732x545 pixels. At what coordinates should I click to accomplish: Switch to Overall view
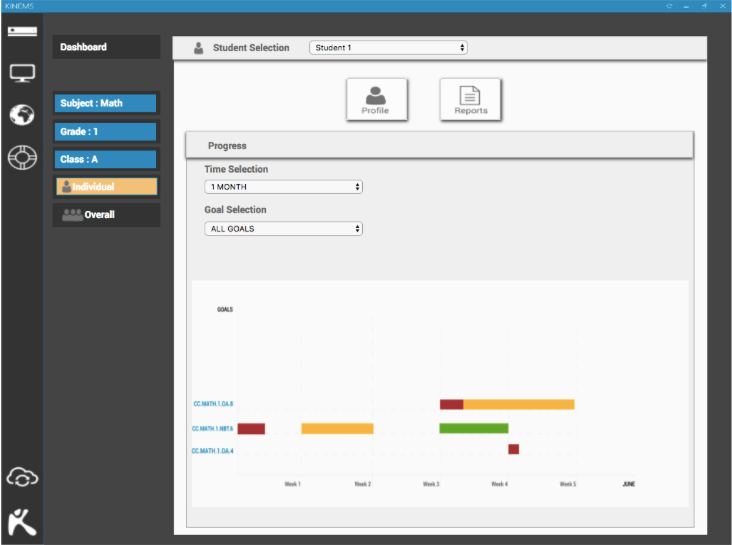(106, 214)
